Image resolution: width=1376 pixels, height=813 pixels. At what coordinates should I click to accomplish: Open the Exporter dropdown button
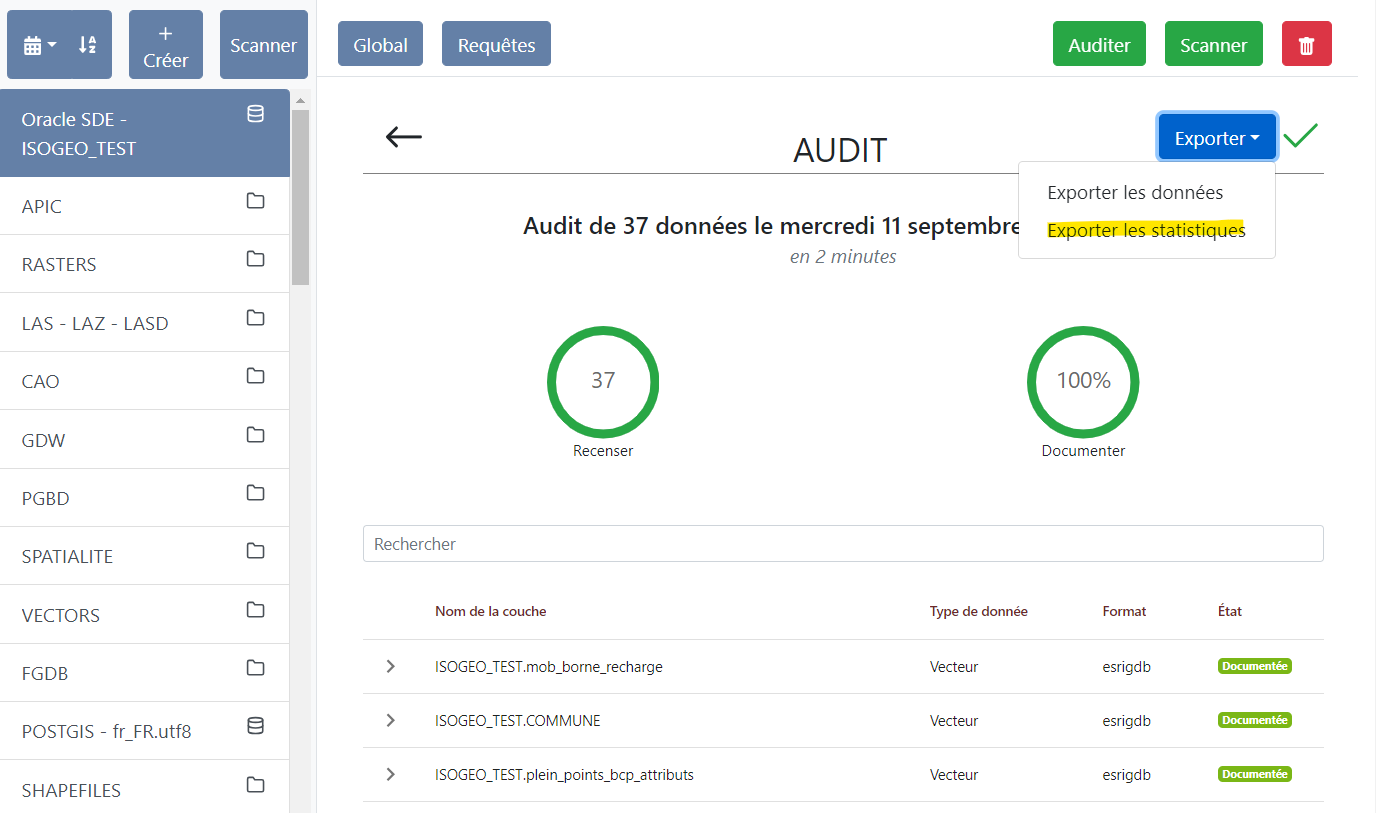[x=1217, y=137]
